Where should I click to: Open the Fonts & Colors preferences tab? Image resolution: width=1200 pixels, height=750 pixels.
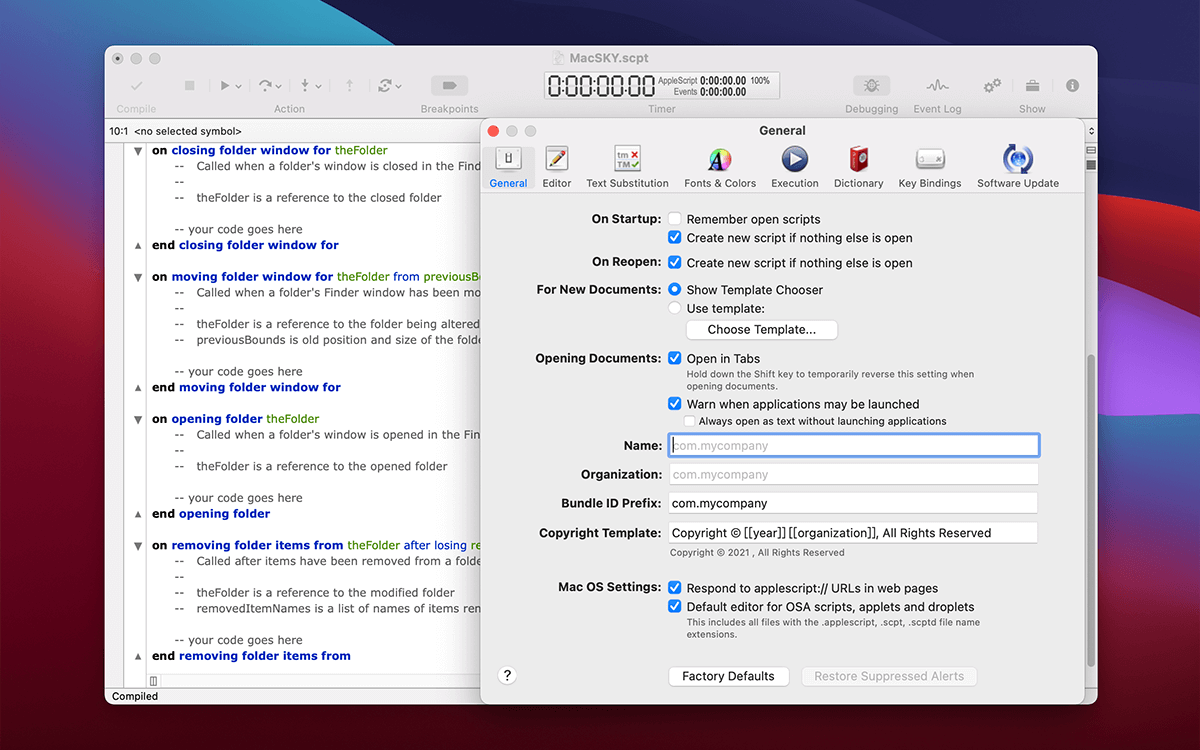coord(720,168)
